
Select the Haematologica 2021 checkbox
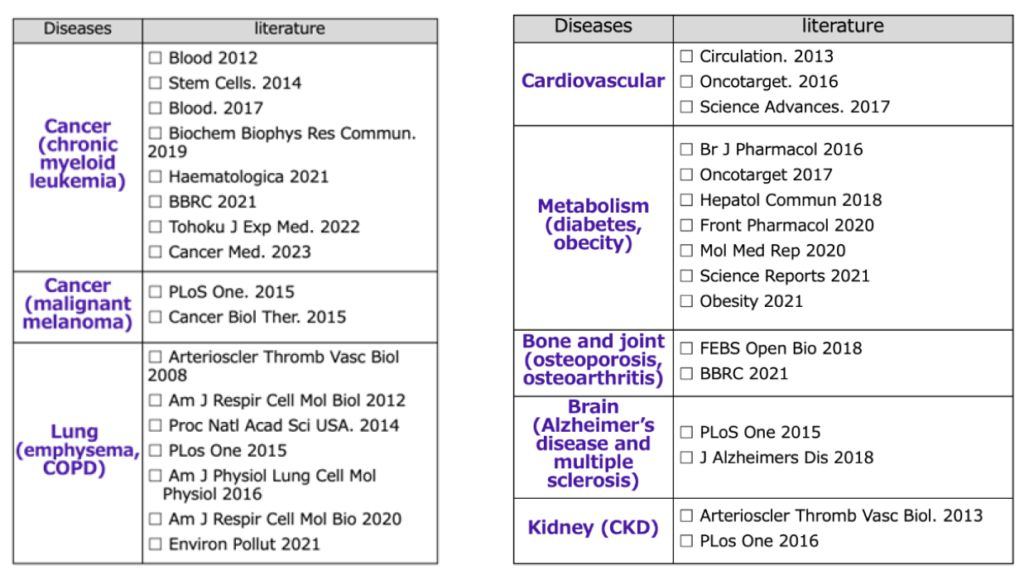[x=155, y=177]
